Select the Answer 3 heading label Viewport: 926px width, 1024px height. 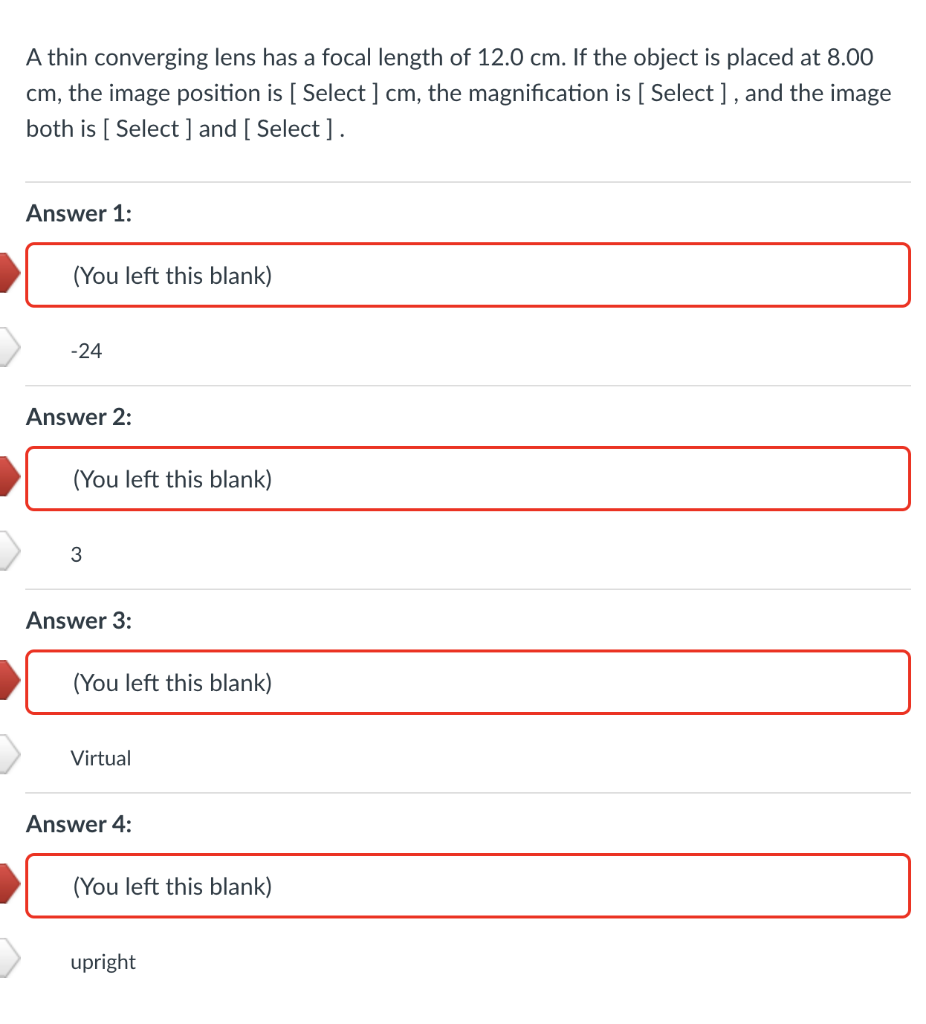tap(78, 620)
